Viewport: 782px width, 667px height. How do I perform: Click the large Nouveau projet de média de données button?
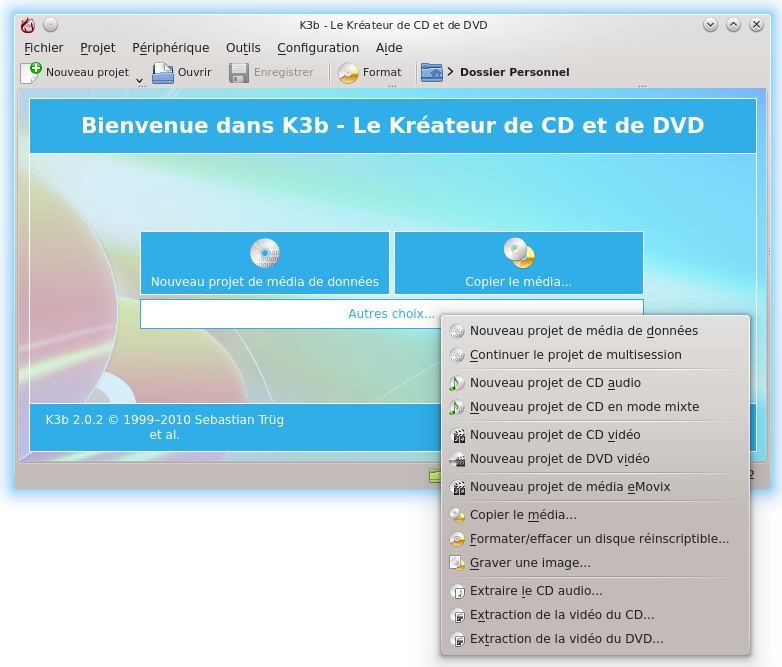[265, 263]
